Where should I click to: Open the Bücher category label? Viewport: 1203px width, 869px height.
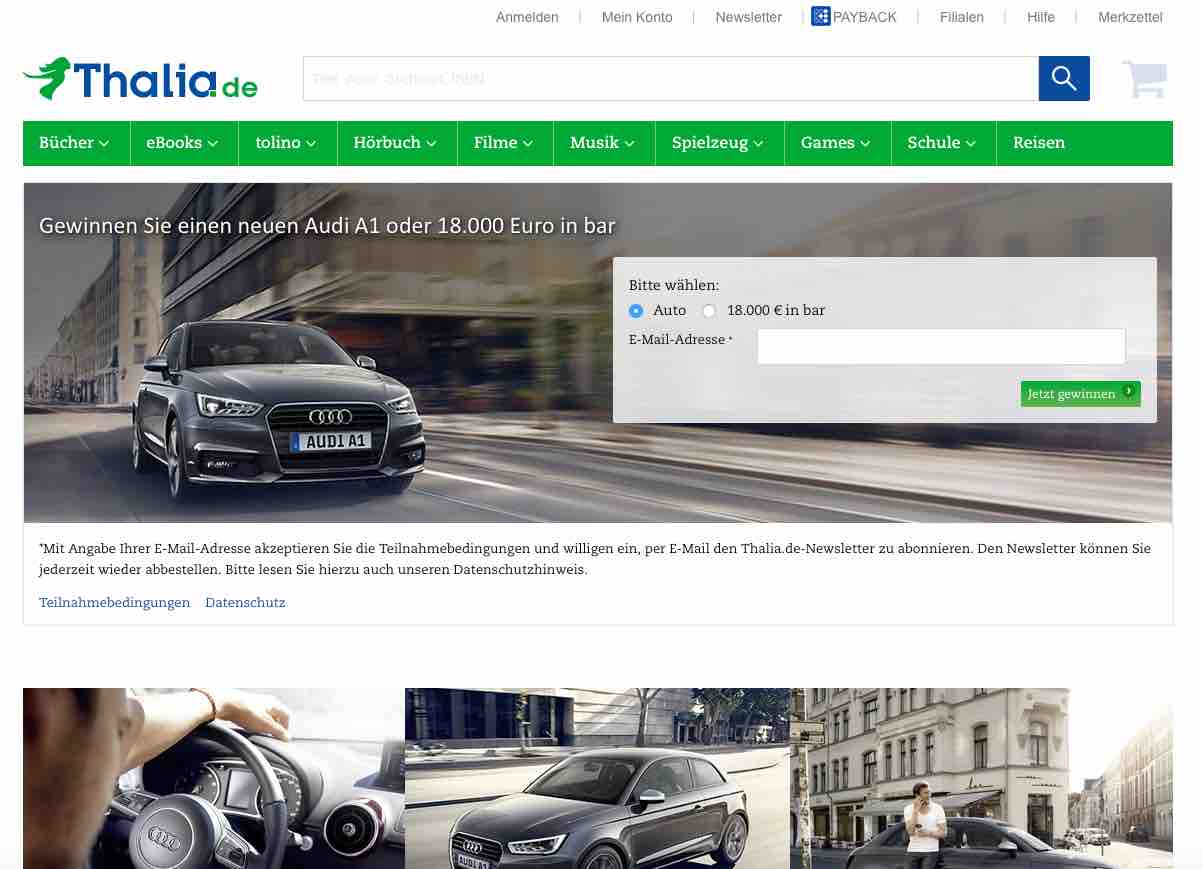coord(66,143)
